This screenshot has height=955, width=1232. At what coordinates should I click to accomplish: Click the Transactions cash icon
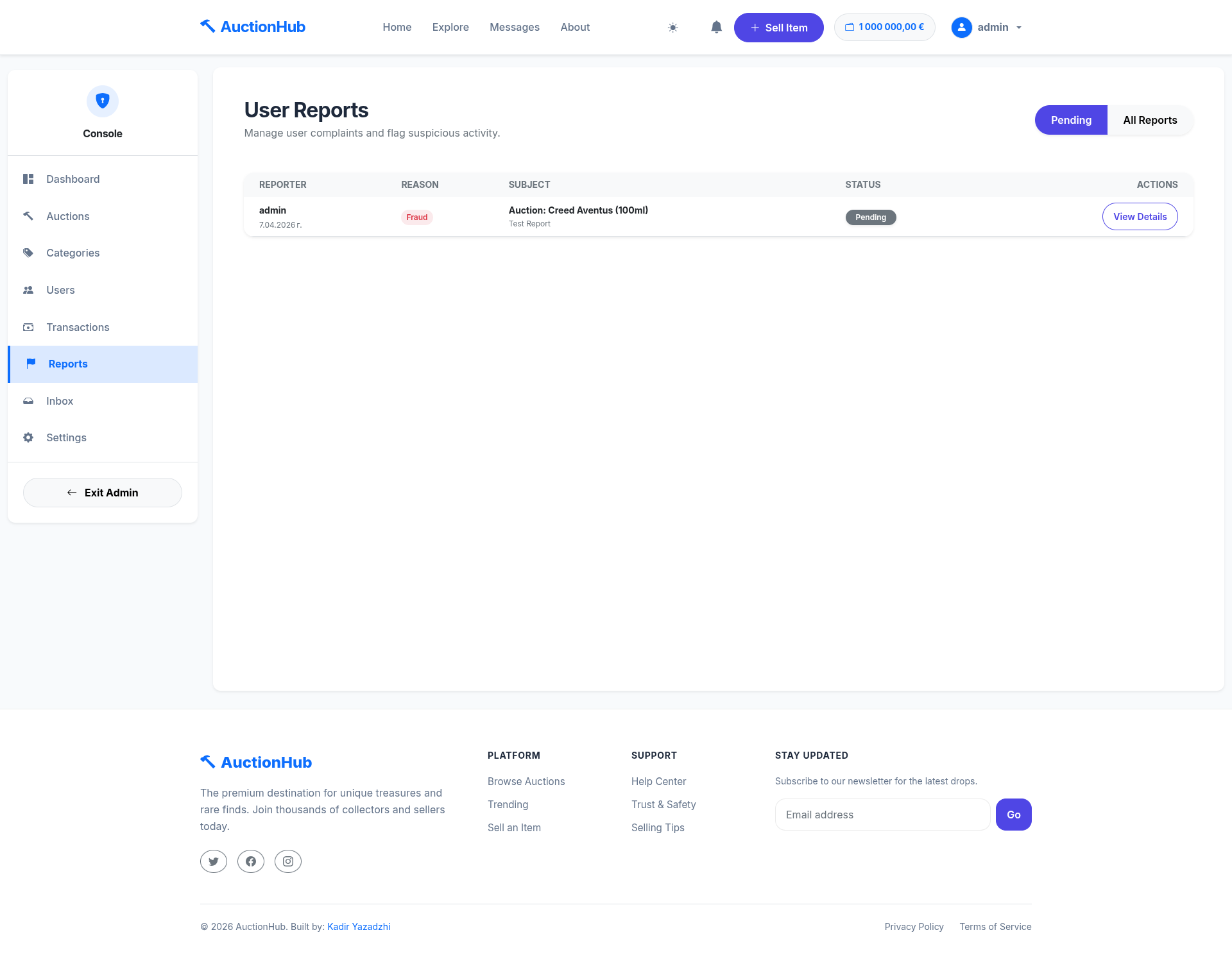(28, 327)
